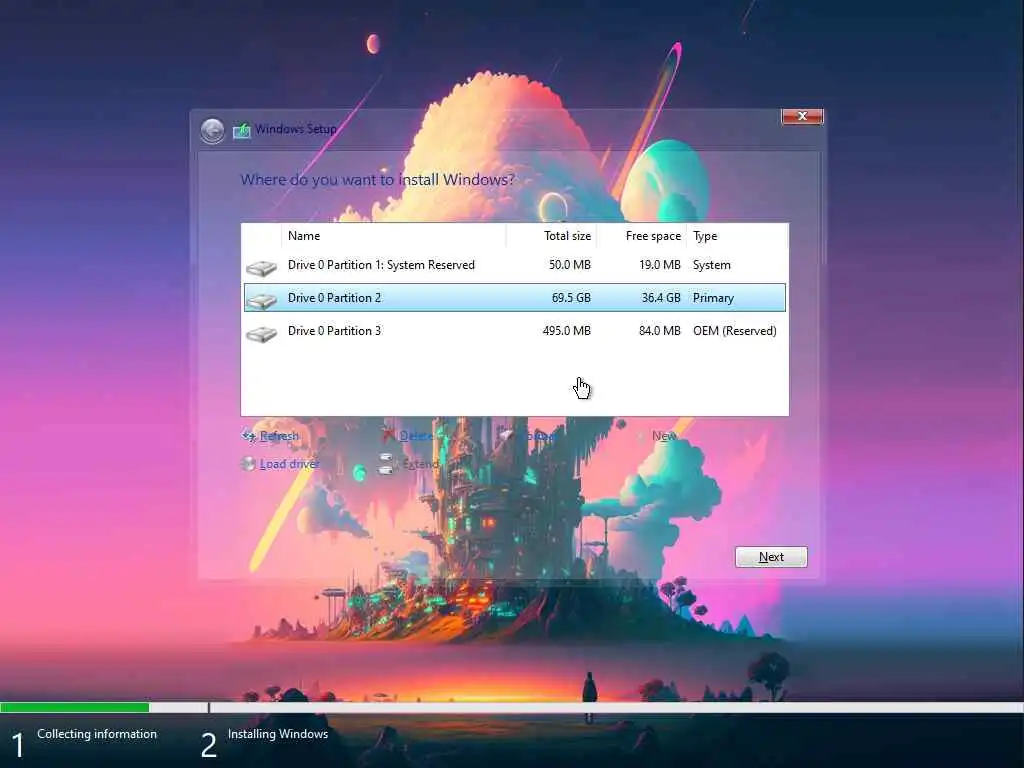Click the disk icon for Partition 3
Image resolution: width=1024 pixels, height=768 pixels.
point(262,333)
